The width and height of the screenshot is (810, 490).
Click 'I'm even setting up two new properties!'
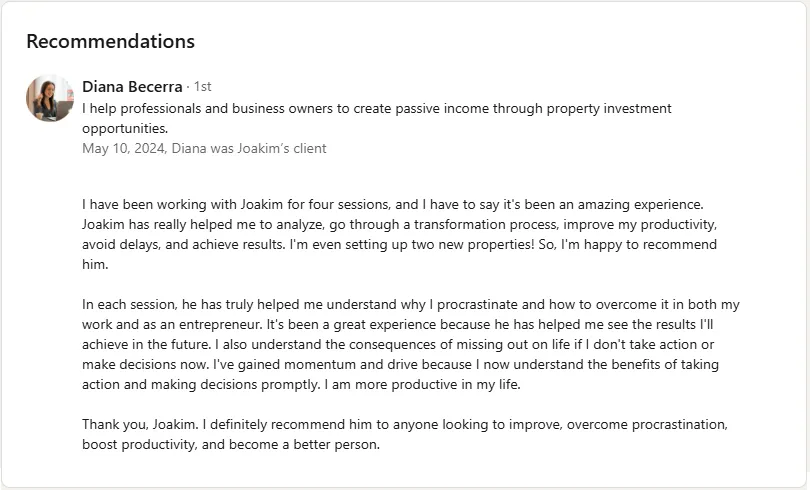click(x=412, y=245)
